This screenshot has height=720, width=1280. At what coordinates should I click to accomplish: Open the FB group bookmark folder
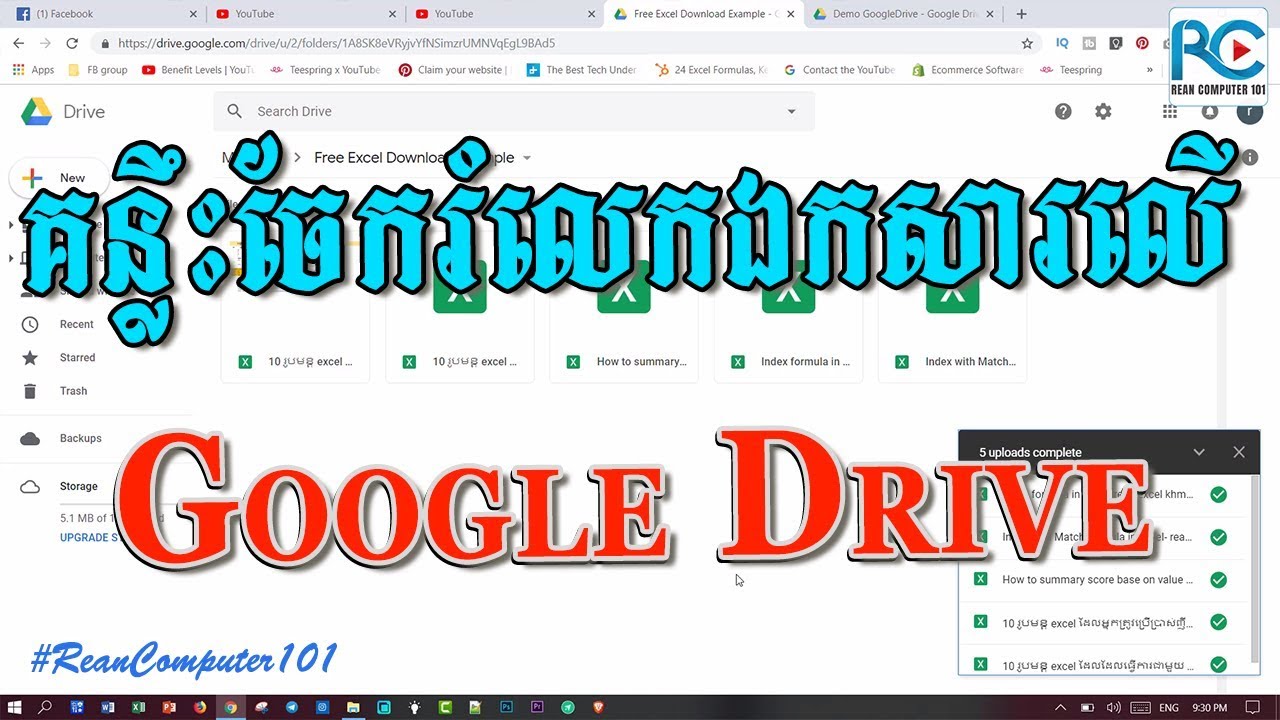(x=98, y=70)
